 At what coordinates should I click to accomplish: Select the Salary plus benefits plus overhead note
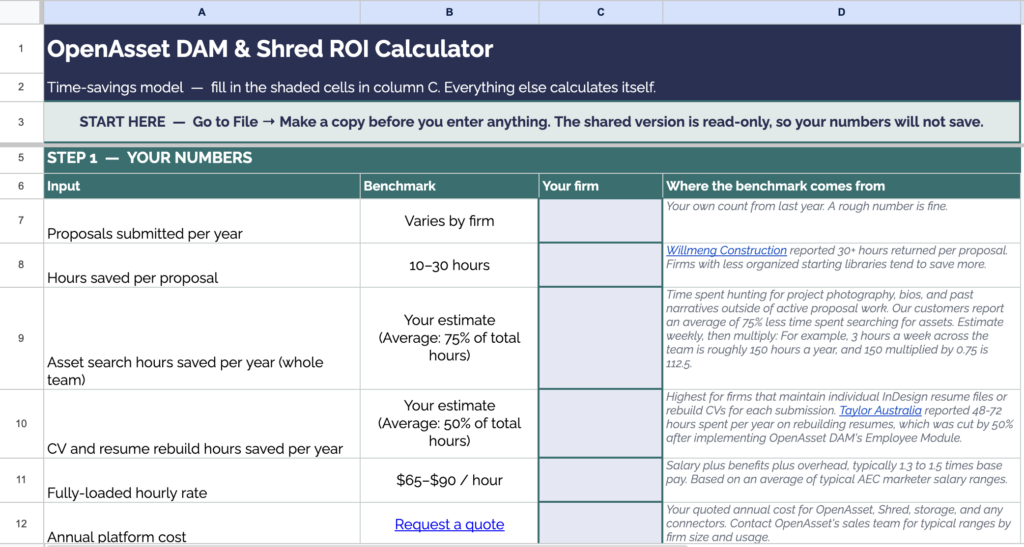point(841,480)
